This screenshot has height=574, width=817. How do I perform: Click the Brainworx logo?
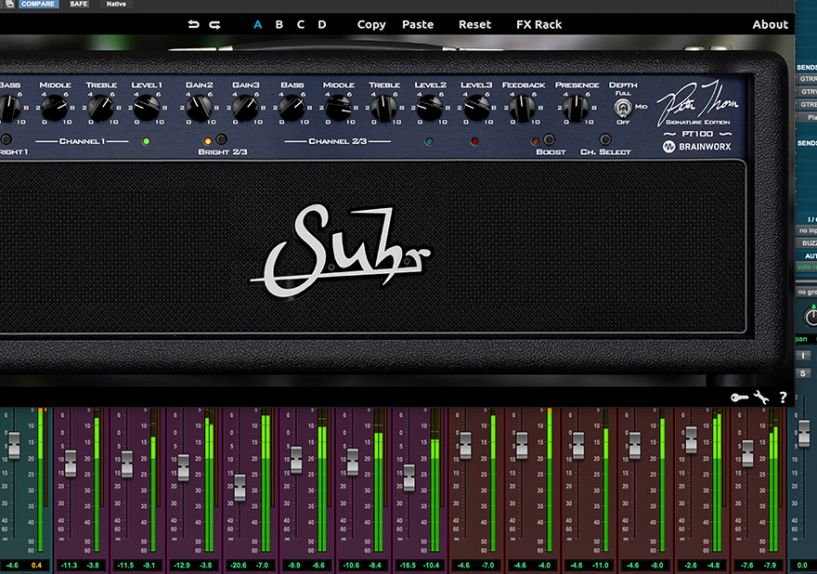coord(697,147)
